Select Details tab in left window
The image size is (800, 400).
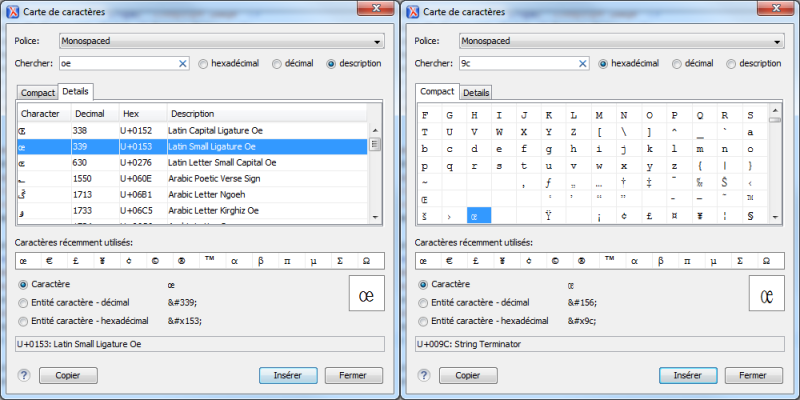point(76,91)
